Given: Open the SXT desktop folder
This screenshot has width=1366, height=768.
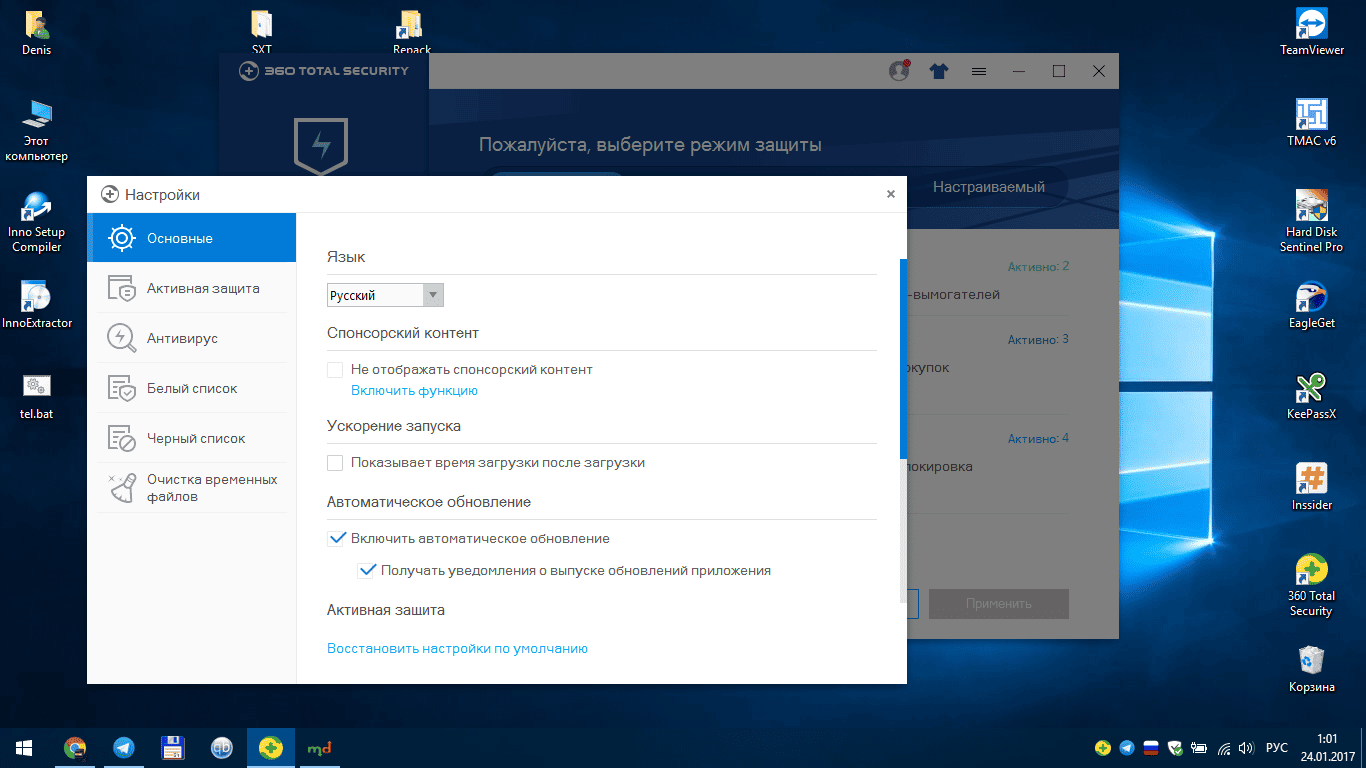Looking at the screenshot, I should point(262,34).
